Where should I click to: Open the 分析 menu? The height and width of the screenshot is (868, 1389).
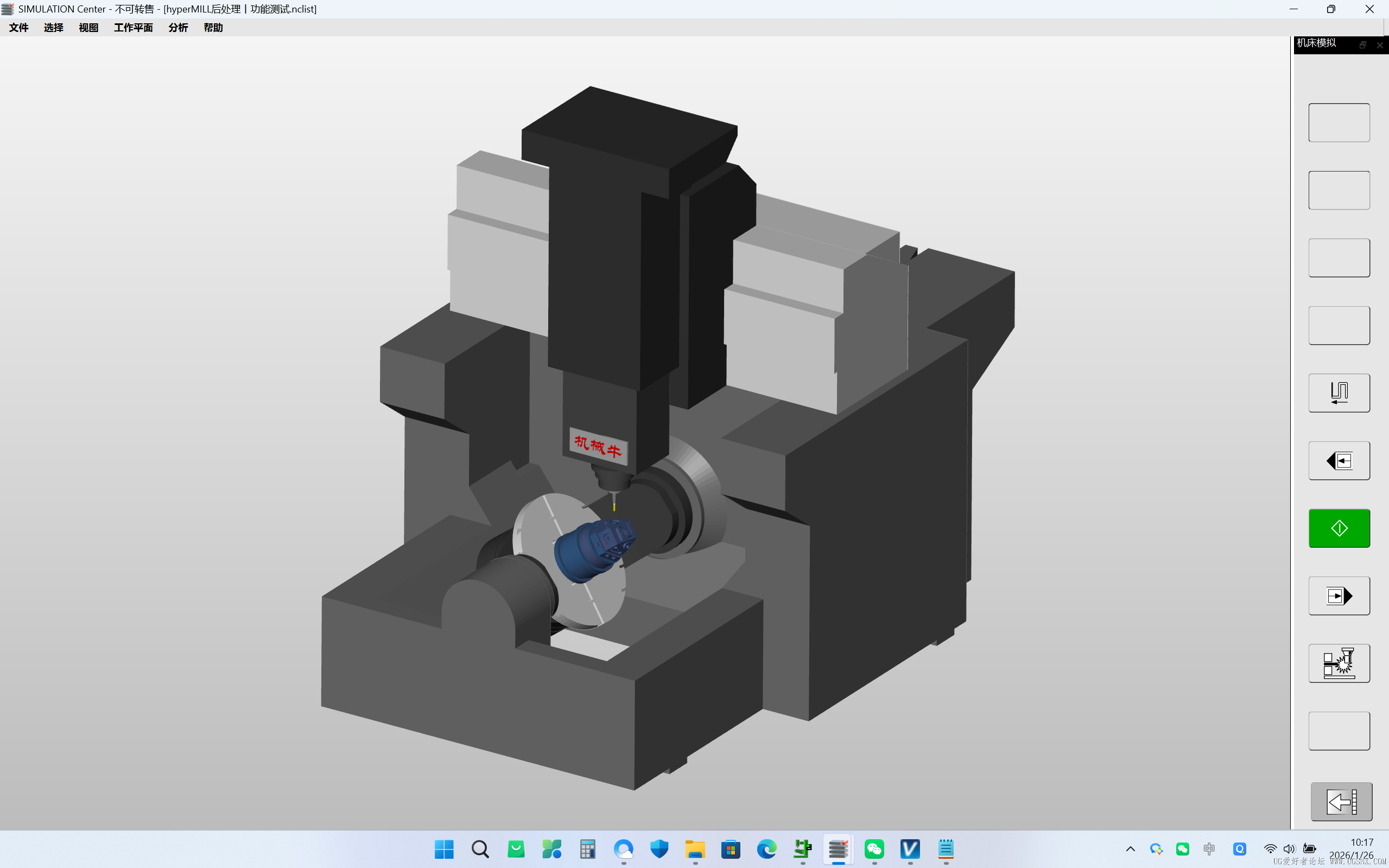pos(178,28)
